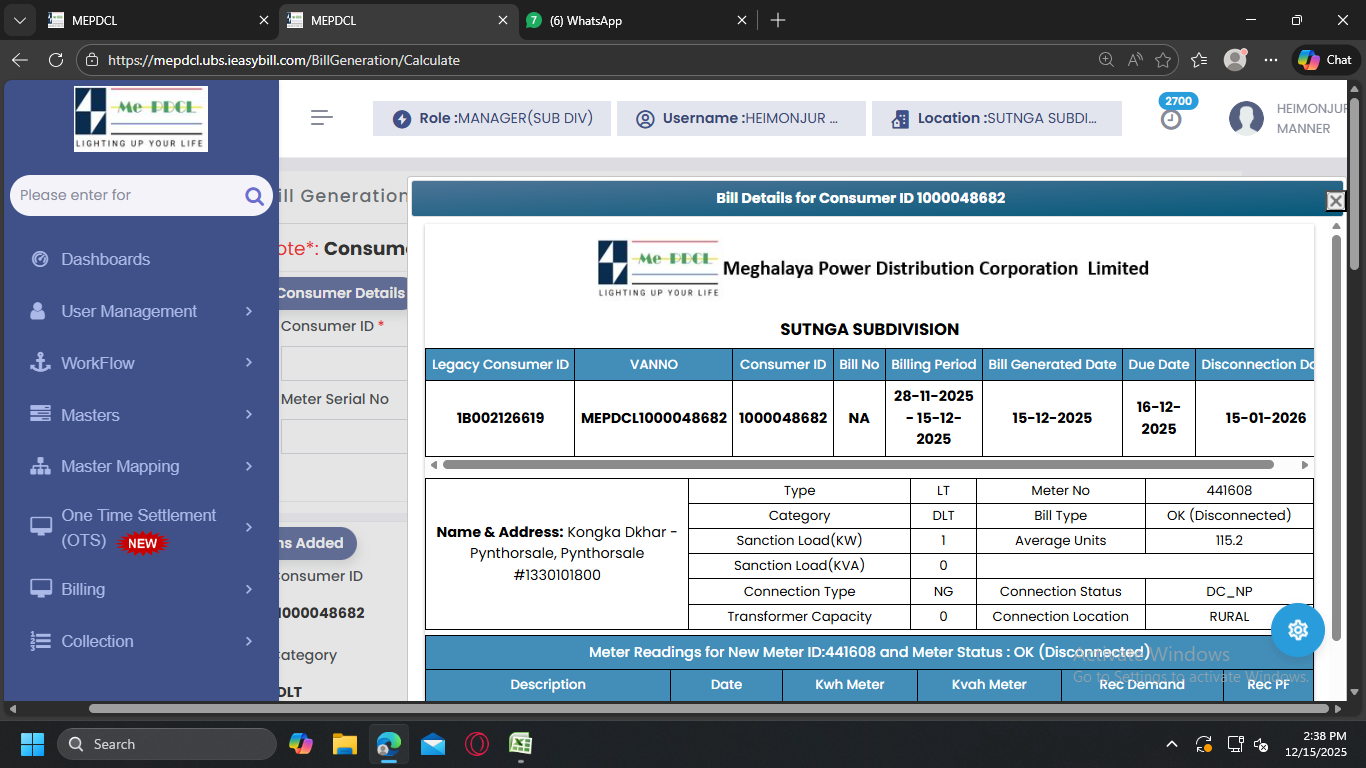Click the bill table horizontal scrollbar

point(857,465)
